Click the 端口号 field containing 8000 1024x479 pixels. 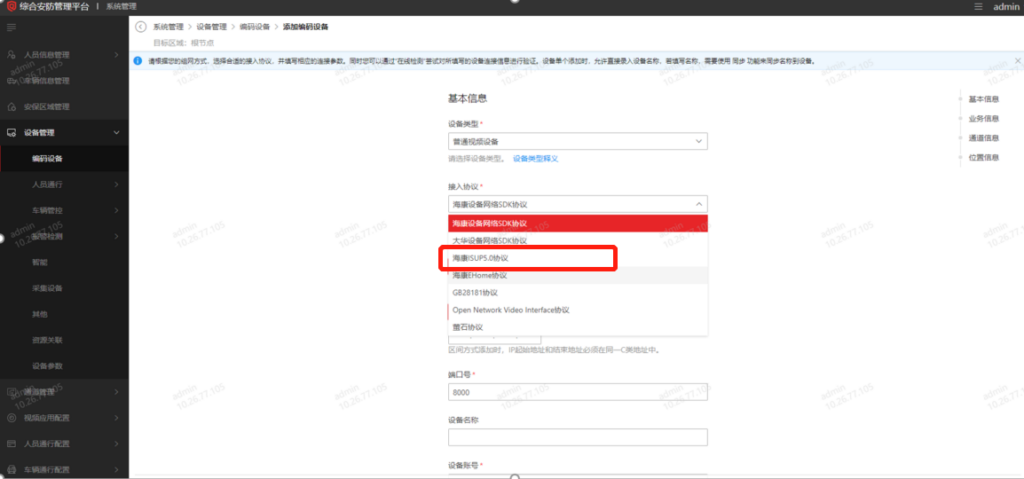(578, 393)
